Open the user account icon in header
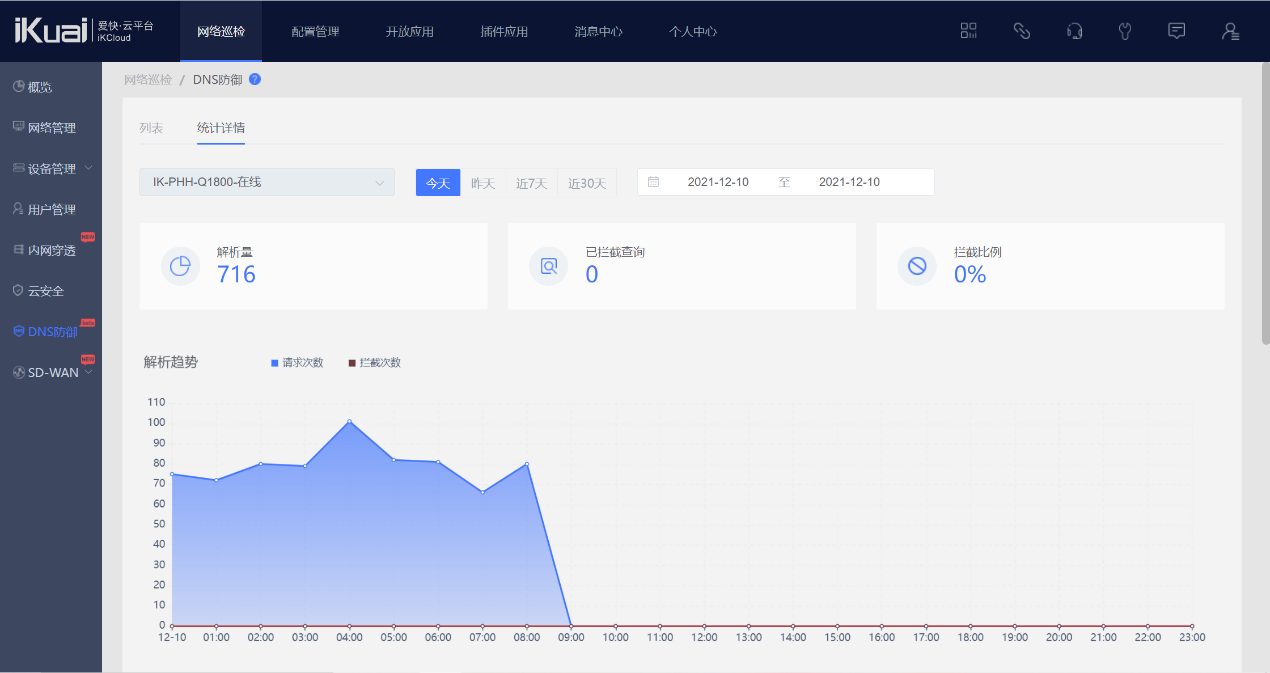The height and width of the screenshot is (673, 1270). (1230, 31)
